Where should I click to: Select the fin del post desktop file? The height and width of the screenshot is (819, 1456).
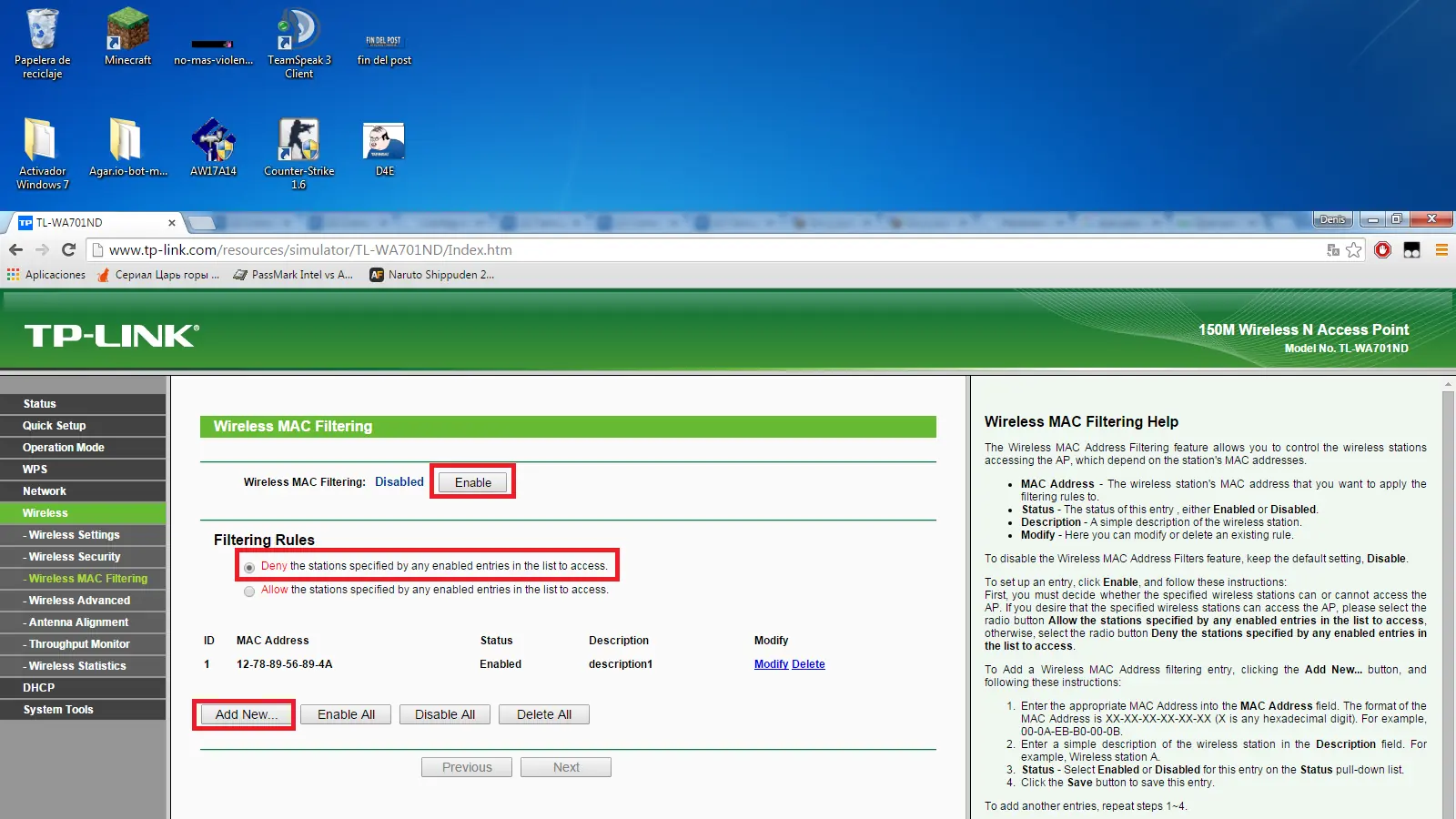[x=384, y=50]
